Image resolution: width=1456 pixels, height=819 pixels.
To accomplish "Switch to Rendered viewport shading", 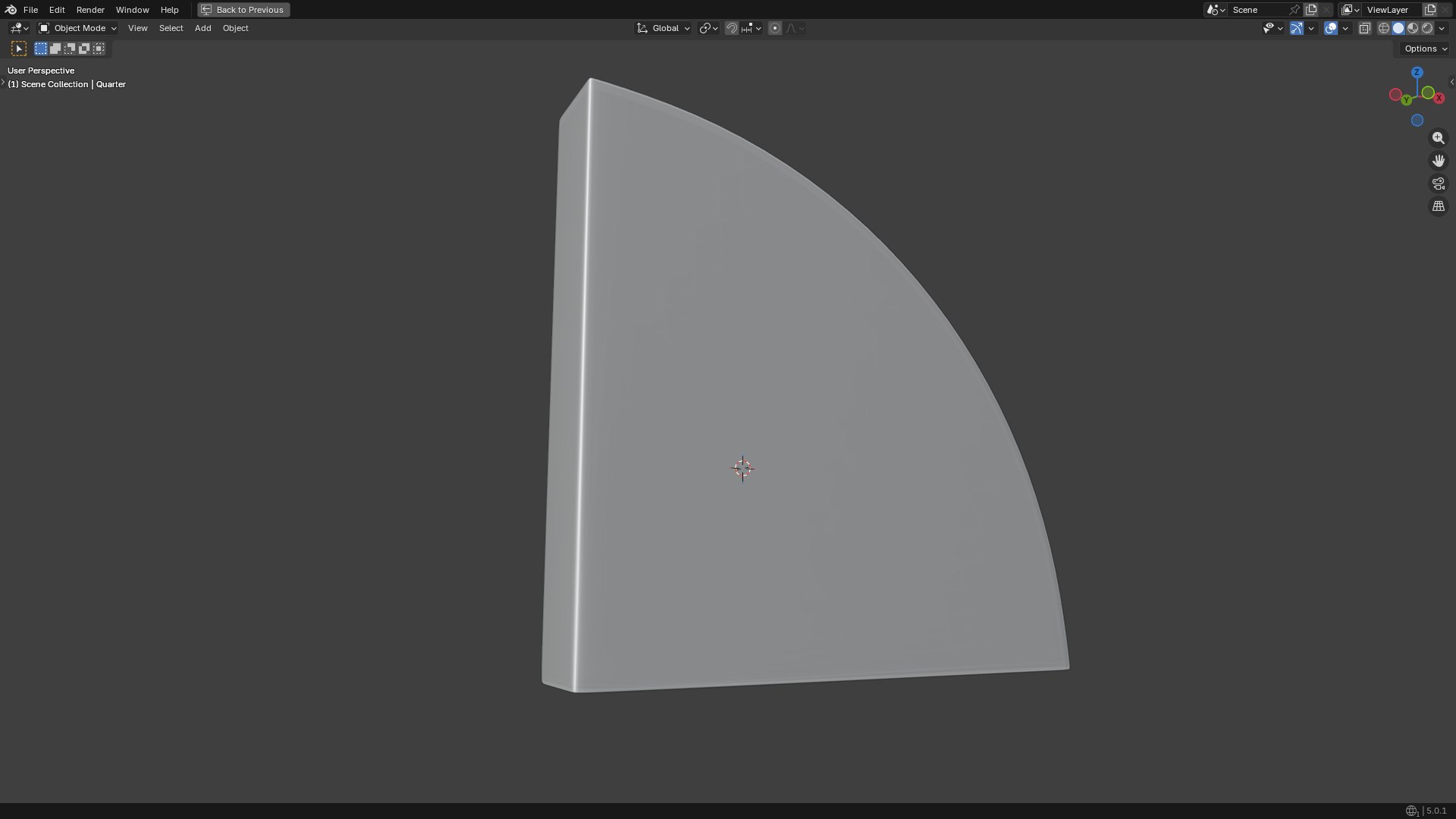I will point(1427,28).
